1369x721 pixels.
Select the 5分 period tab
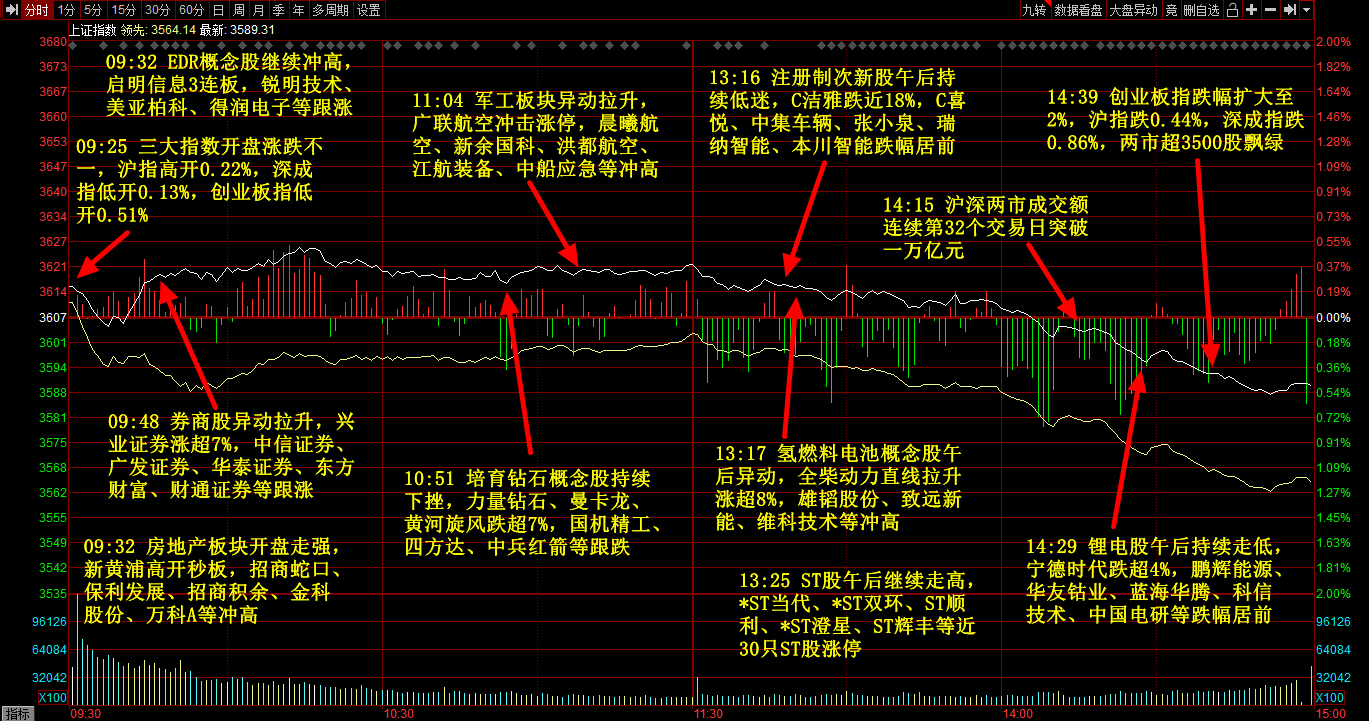point(93,10)
